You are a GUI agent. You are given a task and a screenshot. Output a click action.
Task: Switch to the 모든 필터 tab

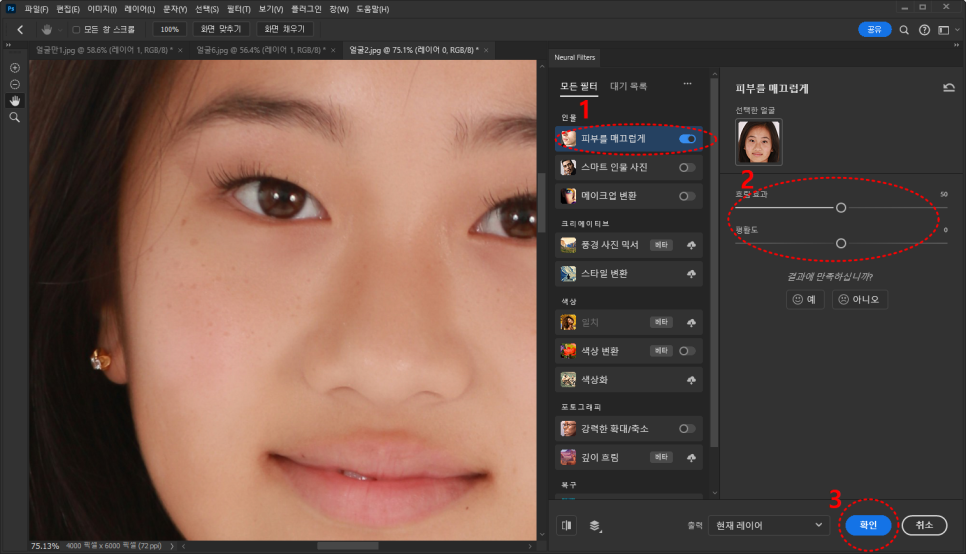[578, 86]
